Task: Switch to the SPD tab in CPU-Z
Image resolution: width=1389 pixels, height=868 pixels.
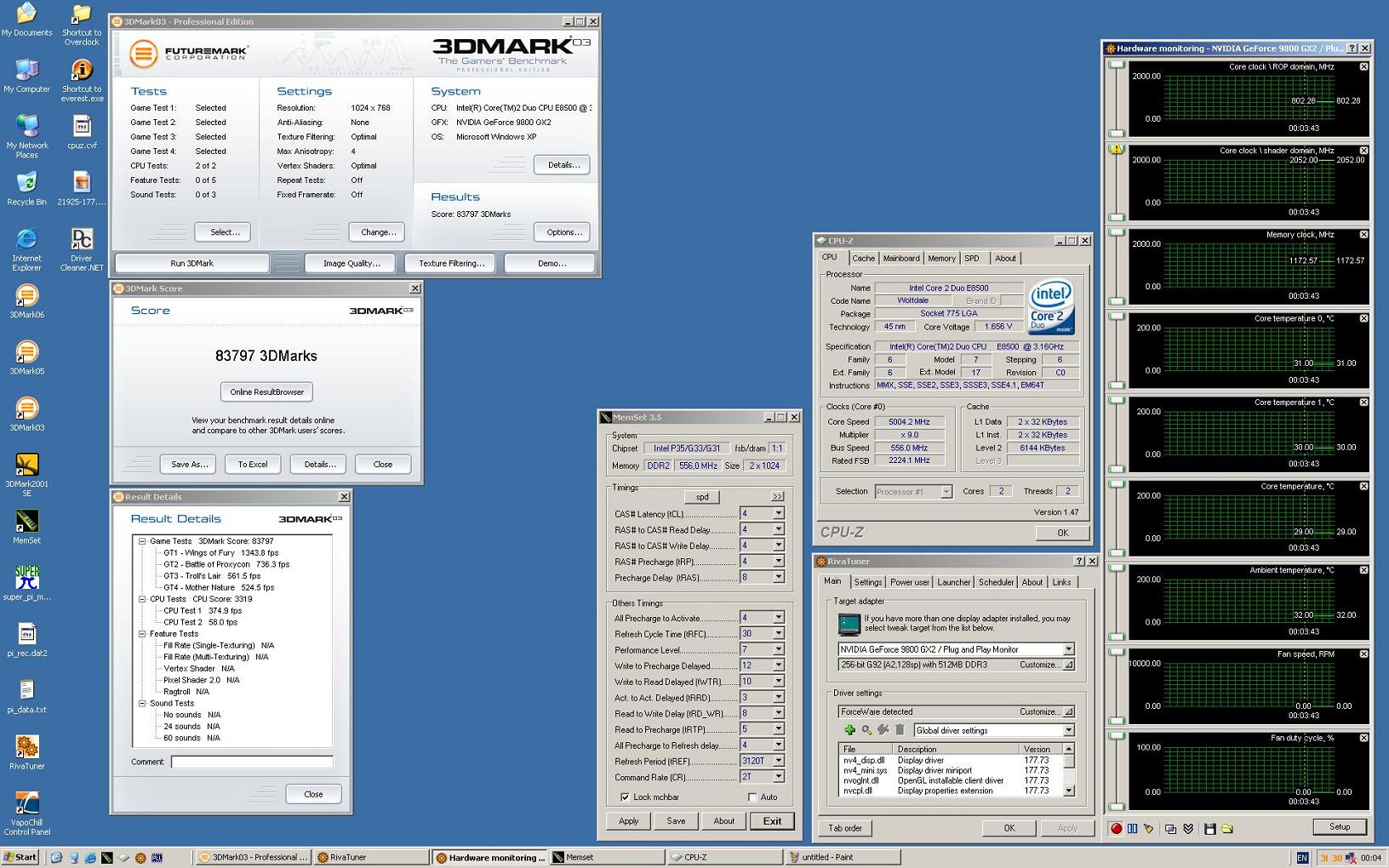Action: click(972, 259)
